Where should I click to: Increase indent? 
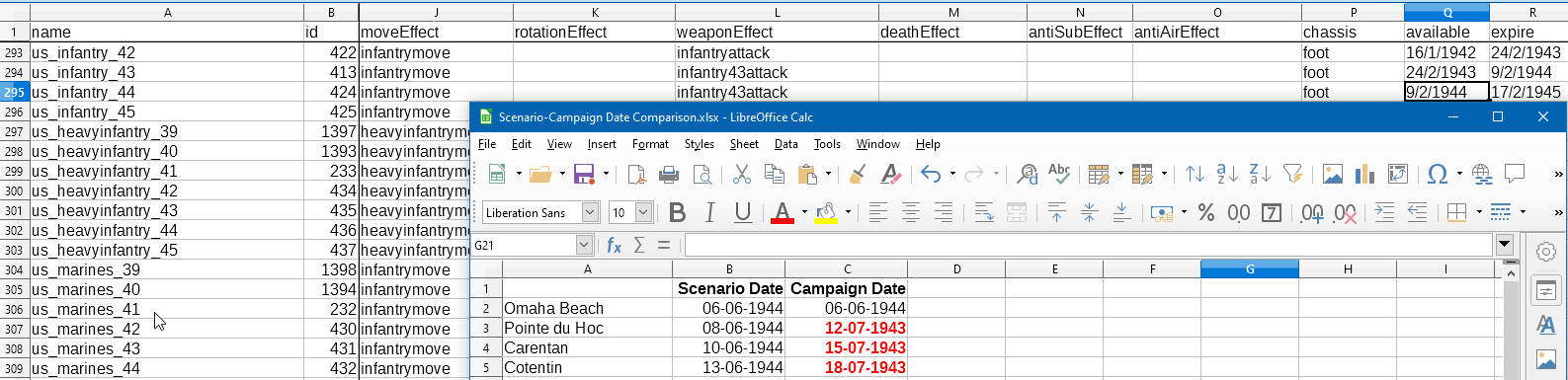pyautogui.click(x=1384, y=212)
